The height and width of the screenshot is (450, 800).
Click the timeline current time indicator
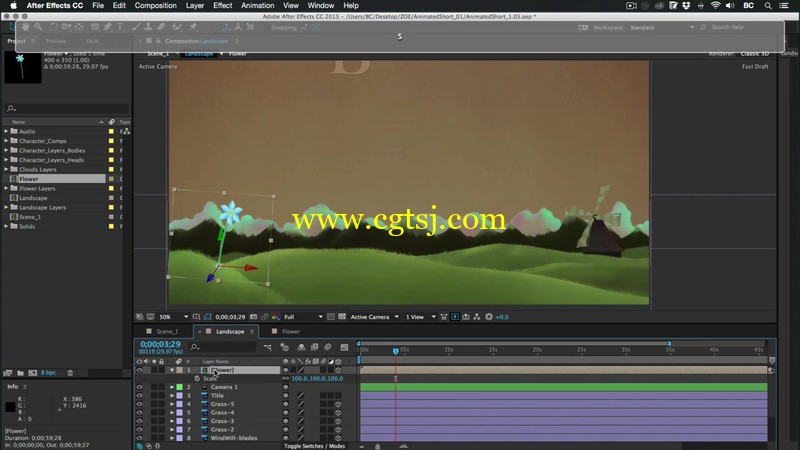(x=395, y=351)
